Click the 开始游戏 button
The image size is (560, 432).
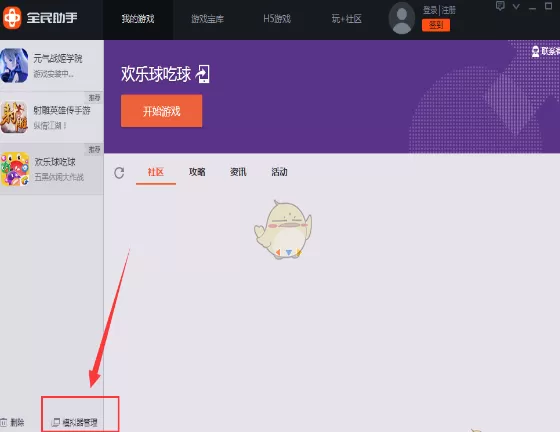point(161,111)
